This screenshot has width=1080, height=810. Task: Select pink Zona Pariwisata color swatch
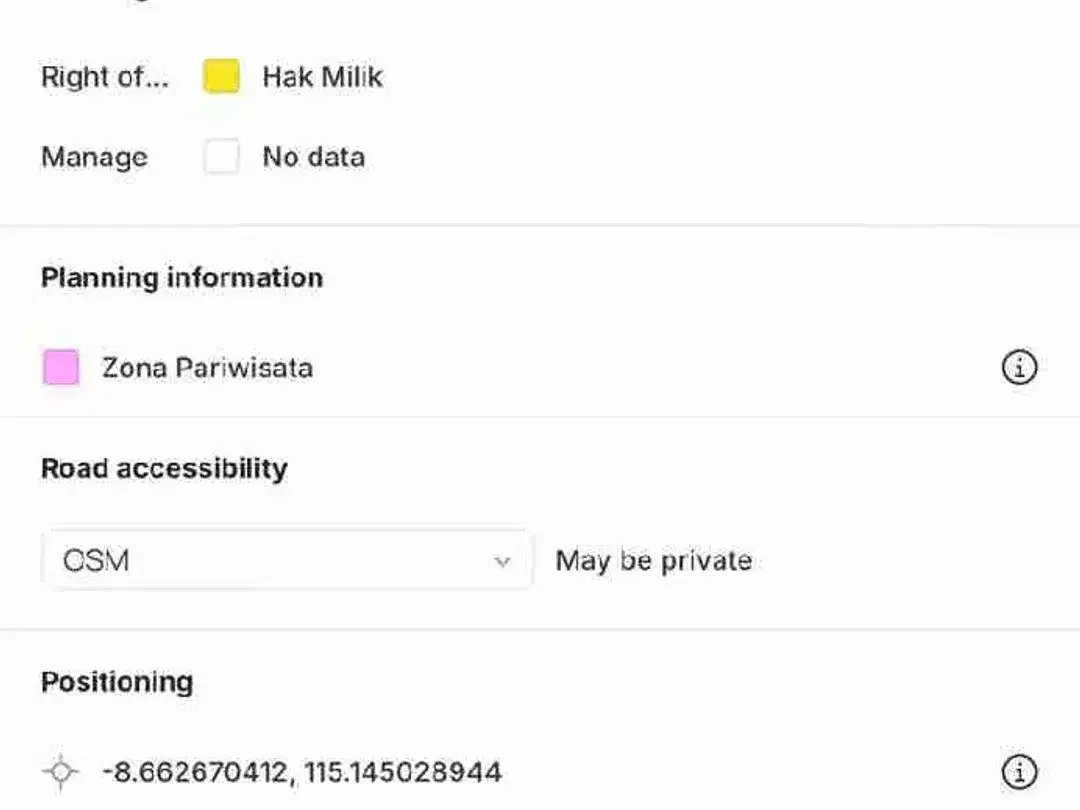click(61, 367)
